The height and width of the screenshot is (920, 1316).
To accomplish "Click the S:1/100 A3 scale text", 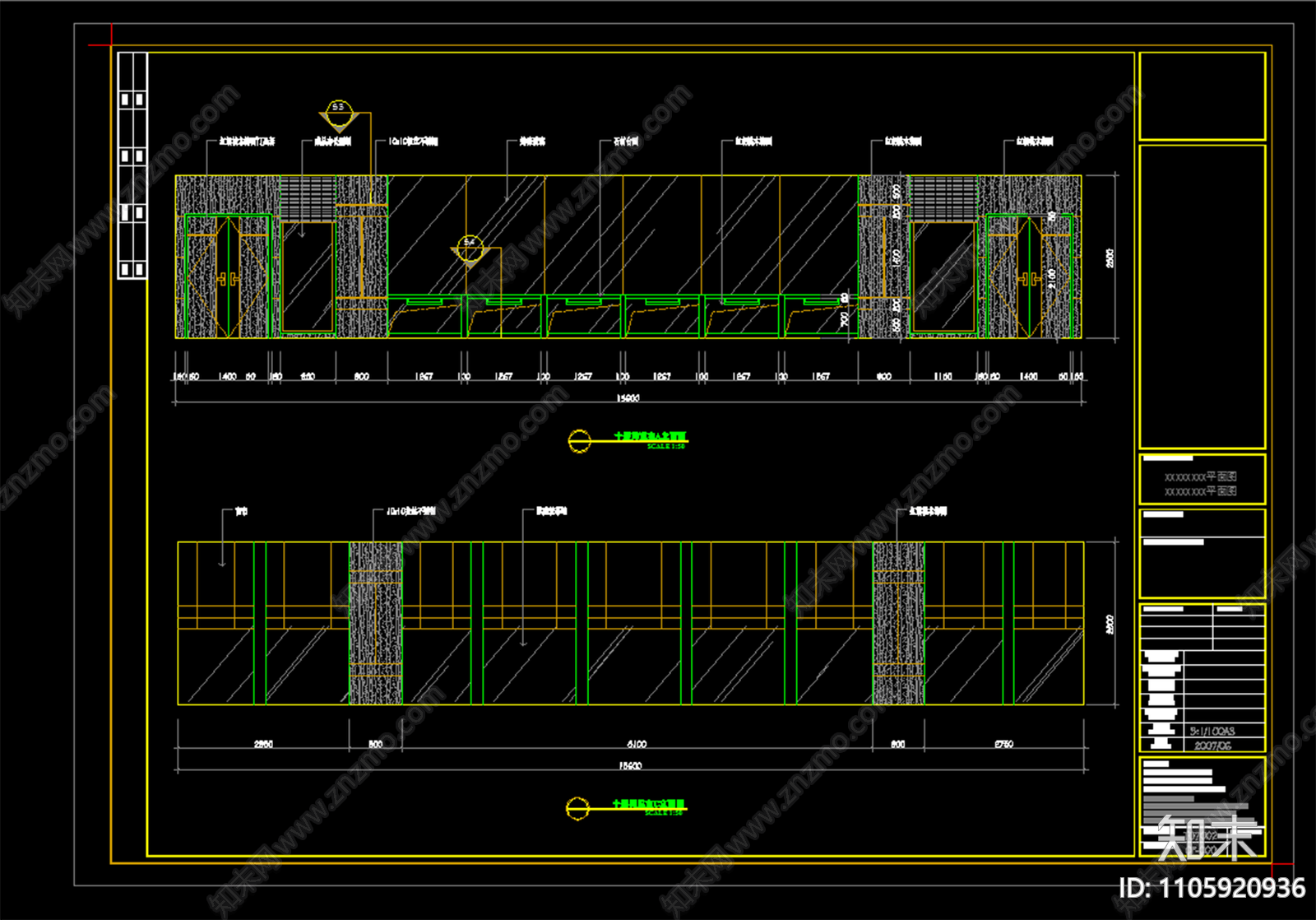I will tap(1212, 731).
